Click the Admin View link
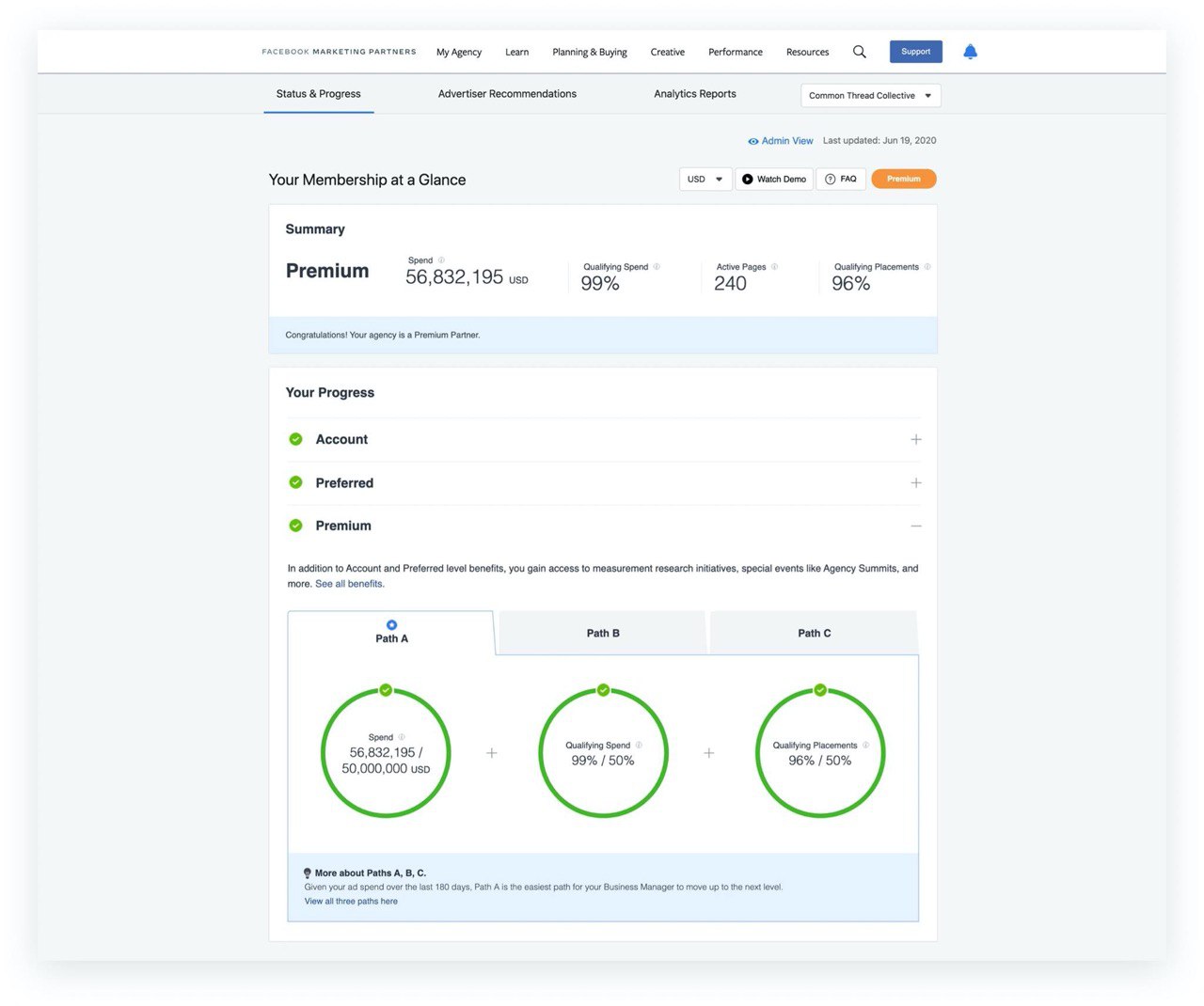This screenshot has height=1006, width=1204. point(787,141)
